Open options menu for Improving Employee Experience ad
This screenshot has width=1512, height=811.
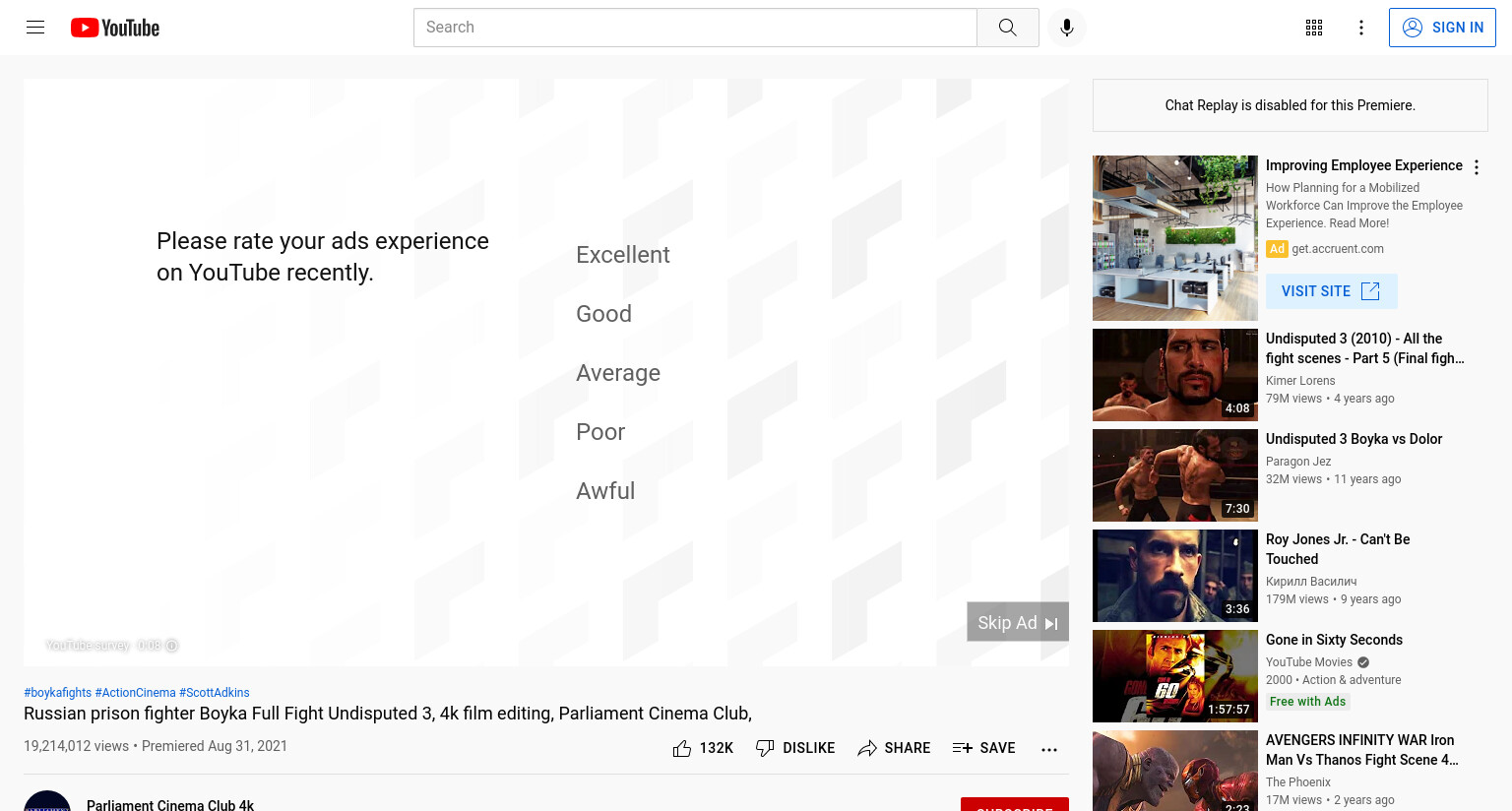click(1477, 167)
